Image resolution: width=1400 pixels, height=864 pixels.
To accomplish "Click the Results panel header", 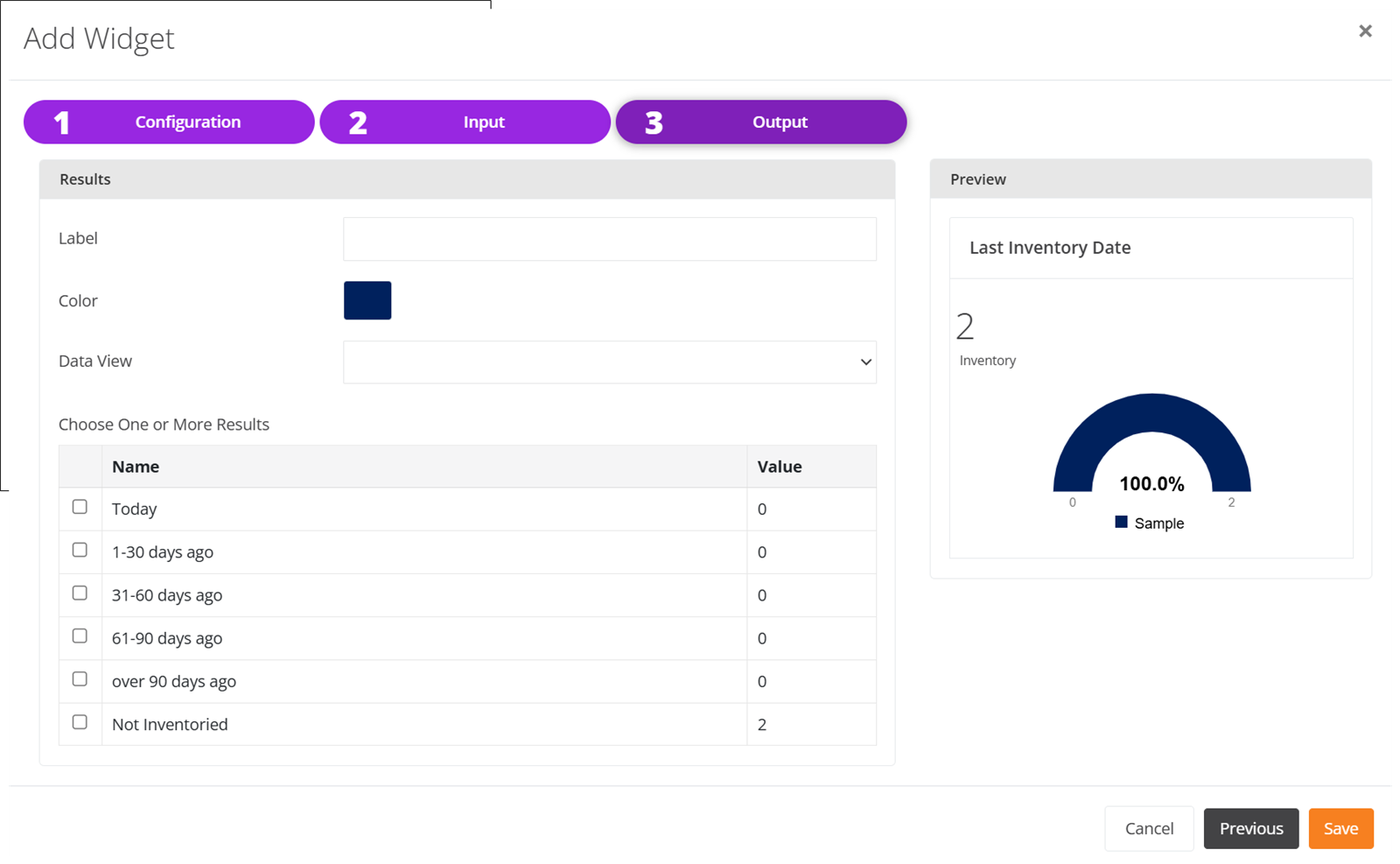I will [467, 180].
